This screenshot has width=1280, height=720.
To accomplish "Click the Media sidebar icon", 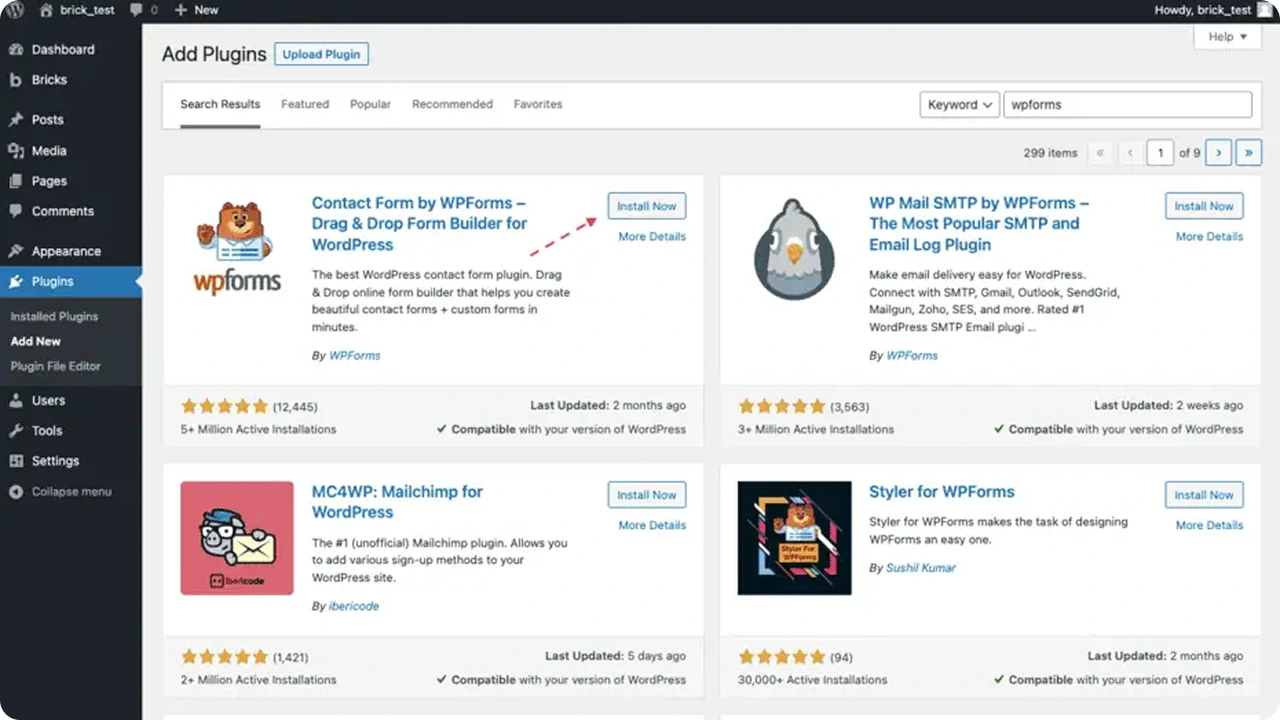I will coord(16,151).
